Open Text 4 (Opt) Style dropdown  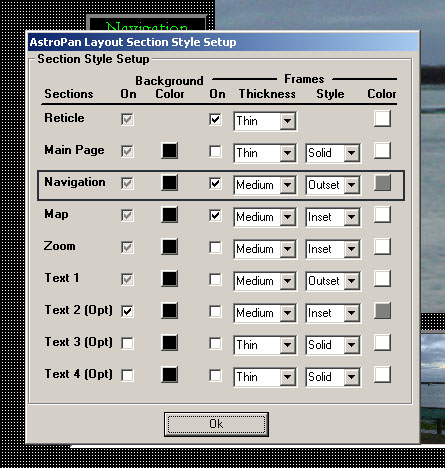333,377
